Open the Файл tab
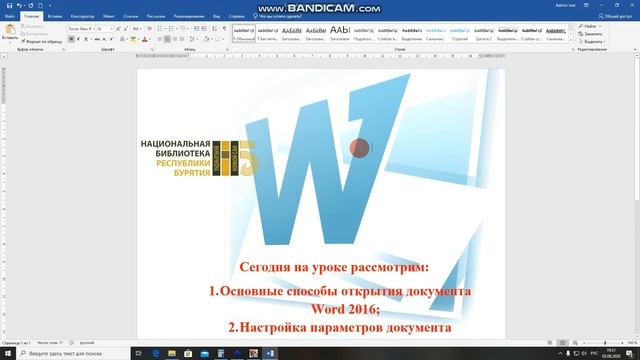 (x=10, y=16)
